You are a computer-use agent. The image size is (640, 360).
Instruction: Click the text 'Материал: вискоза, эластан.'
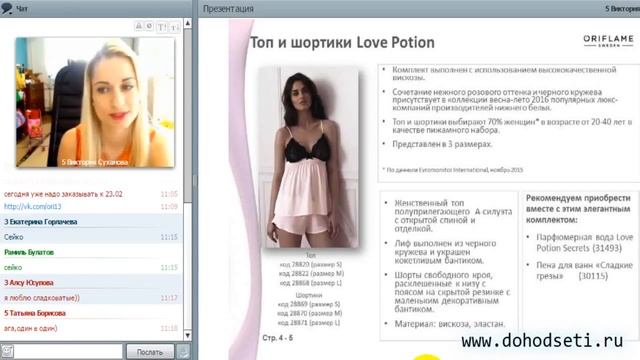[450, 324]
